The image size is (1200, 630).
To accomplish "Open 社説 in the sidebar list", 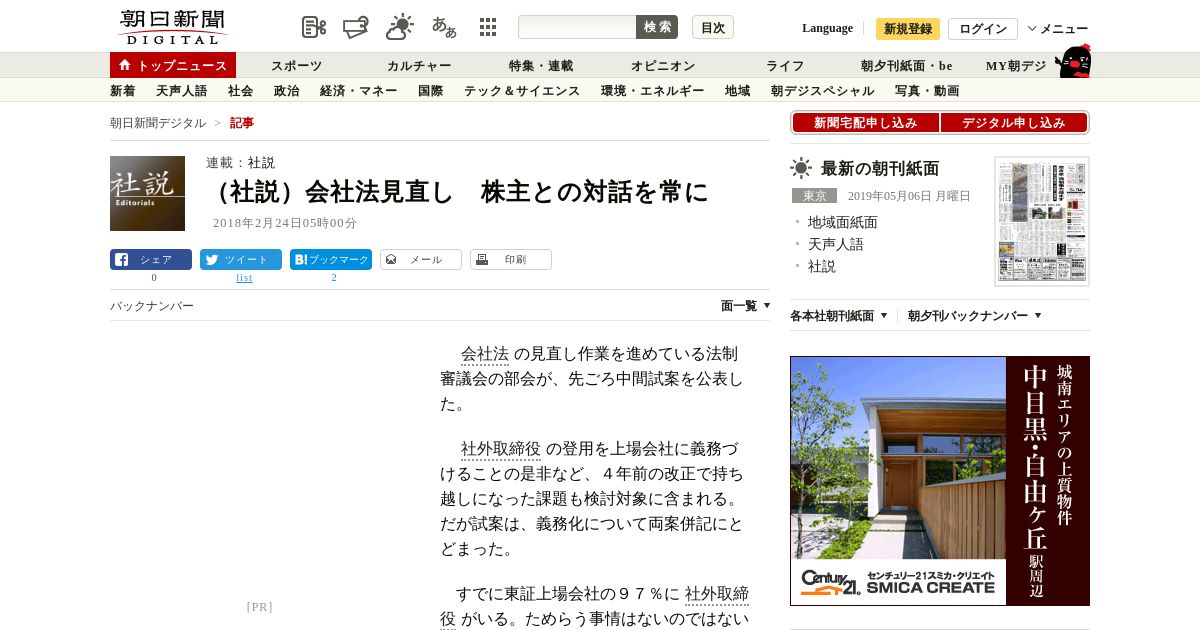I will [822, 266].
